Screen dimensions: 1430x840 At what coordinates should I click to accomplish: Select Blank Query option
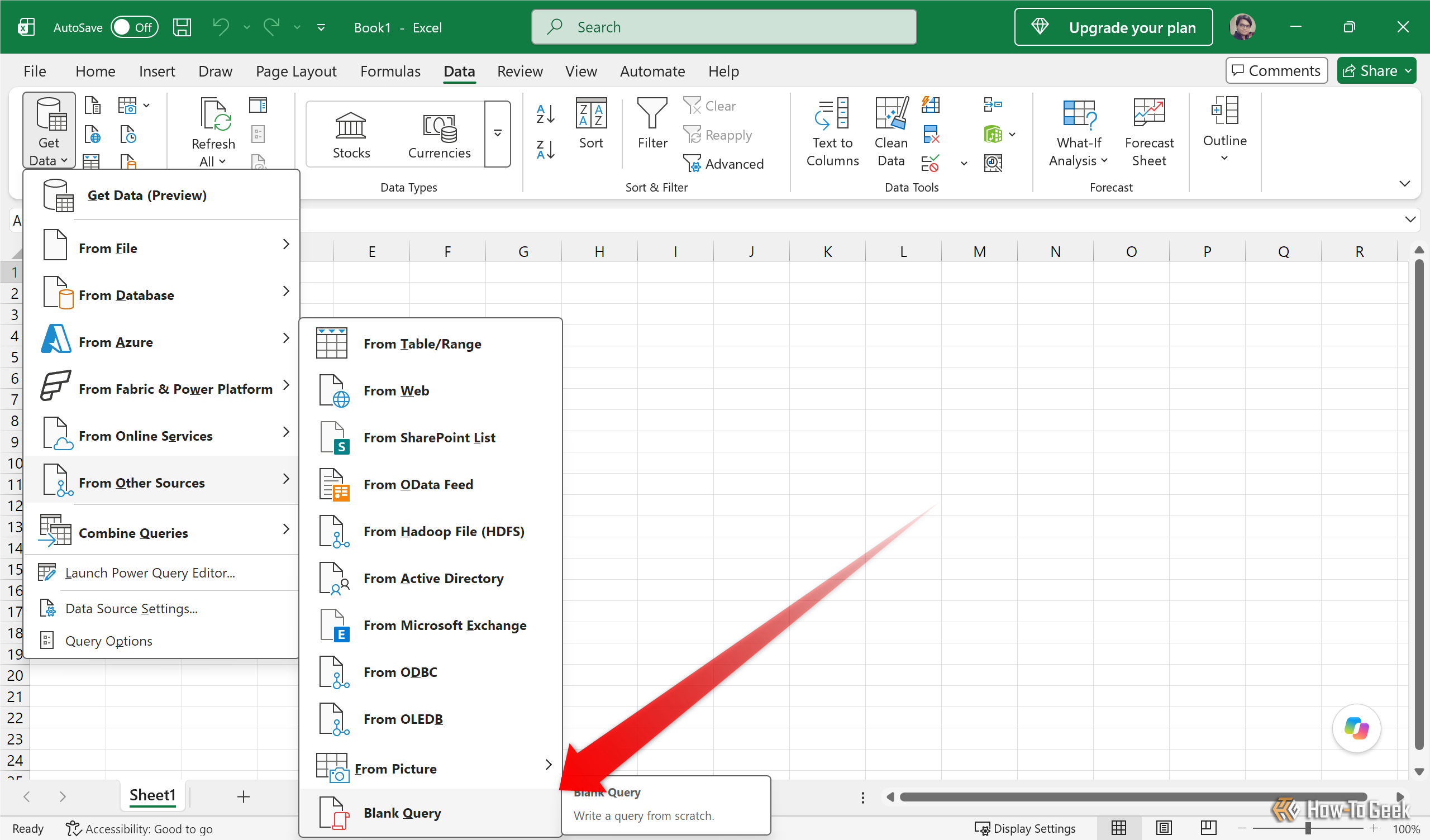click(430, 813)
